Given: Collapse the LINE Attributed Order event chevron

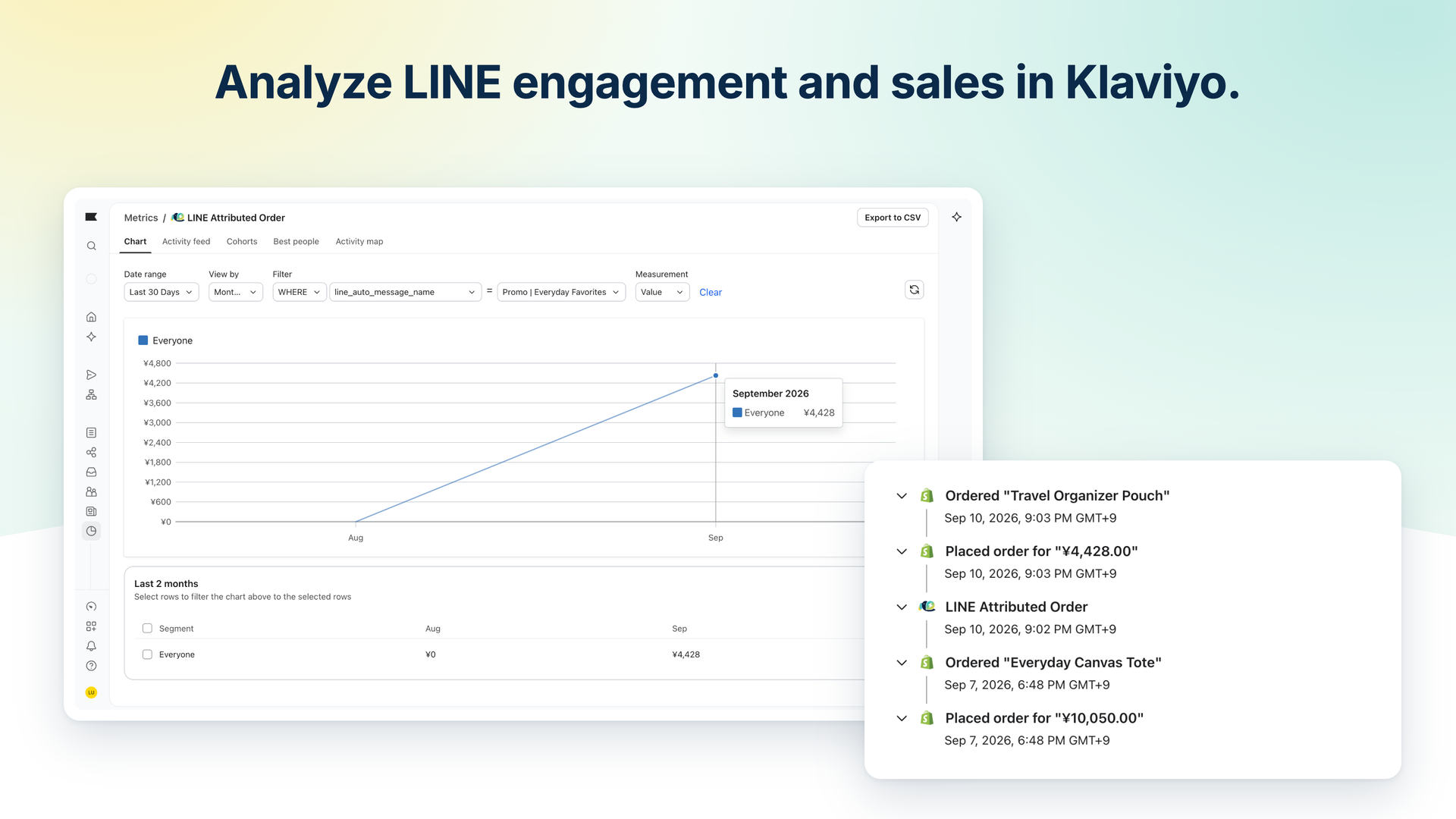Looking at the screenshot, I should [x=902, y=607].
